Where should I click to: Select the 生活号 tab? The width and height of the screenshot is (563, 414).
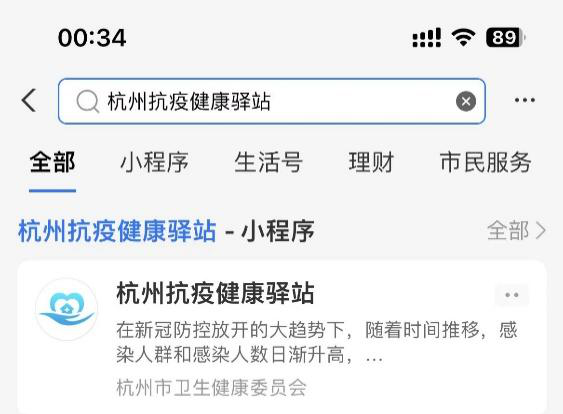coord(269,162)
